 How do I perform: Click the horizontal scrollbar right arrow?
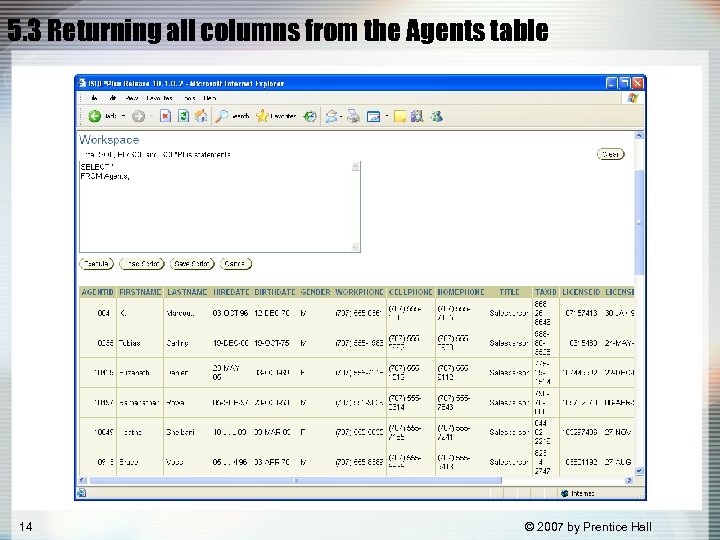[629, 480]
